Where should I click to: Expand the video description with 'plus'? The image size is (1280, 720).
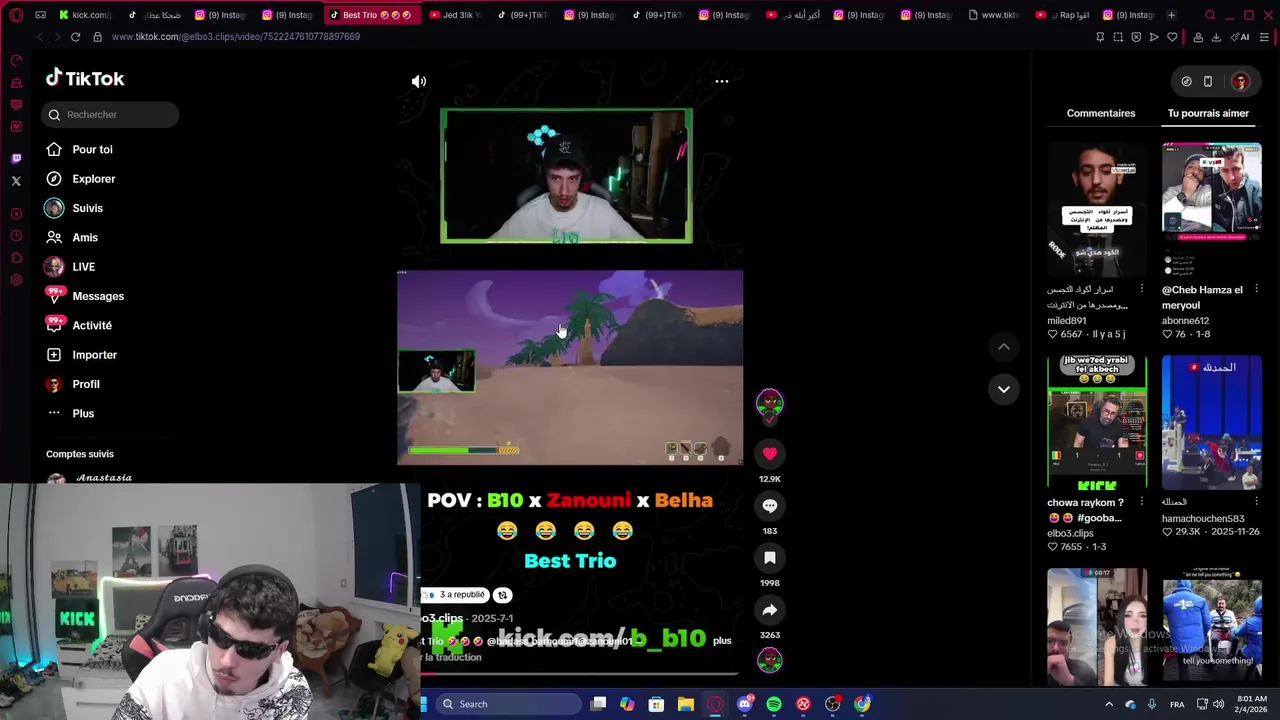tap(722, 641)
